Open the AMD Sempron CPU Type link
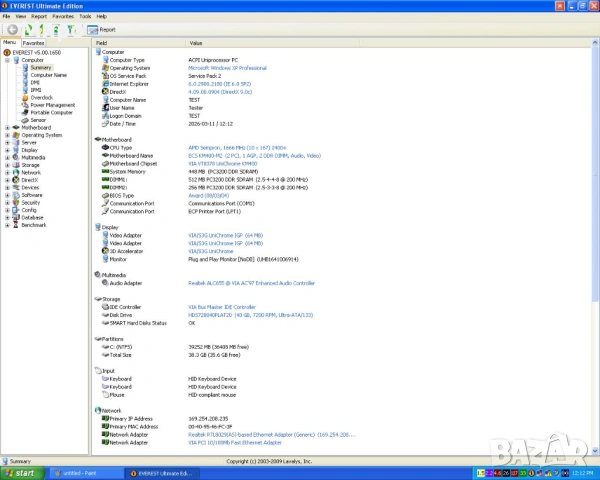 pyautogui.click(x=237, y=148)
